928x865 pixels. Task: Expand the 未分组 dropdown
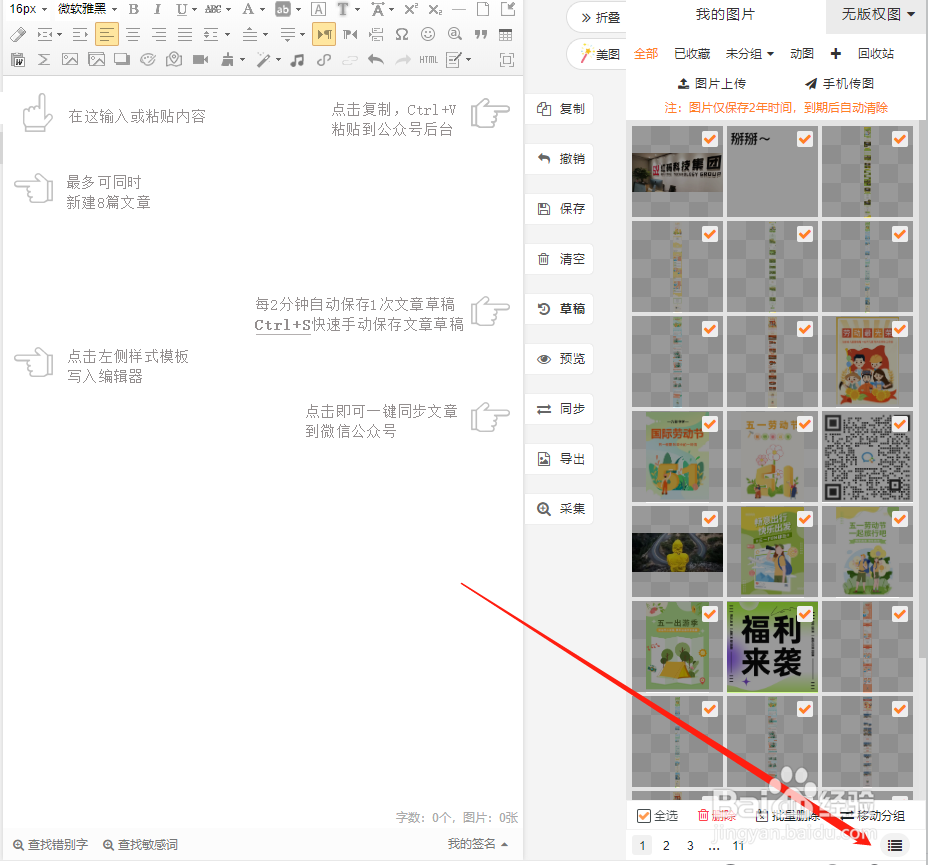(748, 53)
